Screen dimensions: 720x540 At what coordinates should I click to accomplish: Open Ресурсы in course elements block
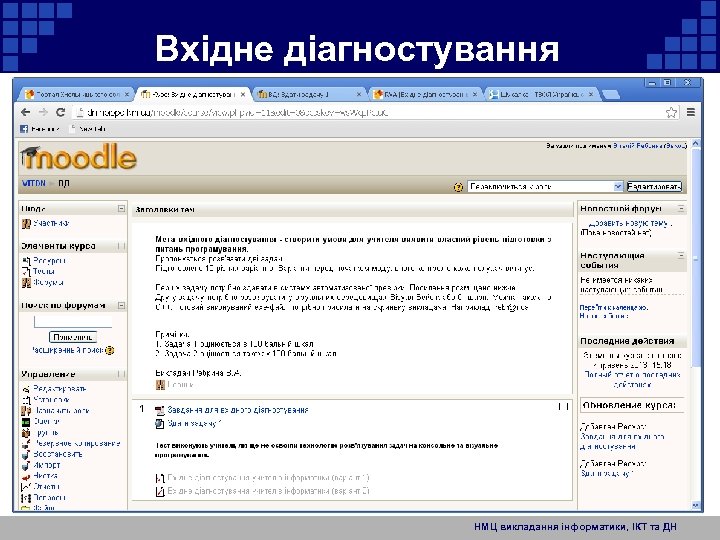coord(49,260)
